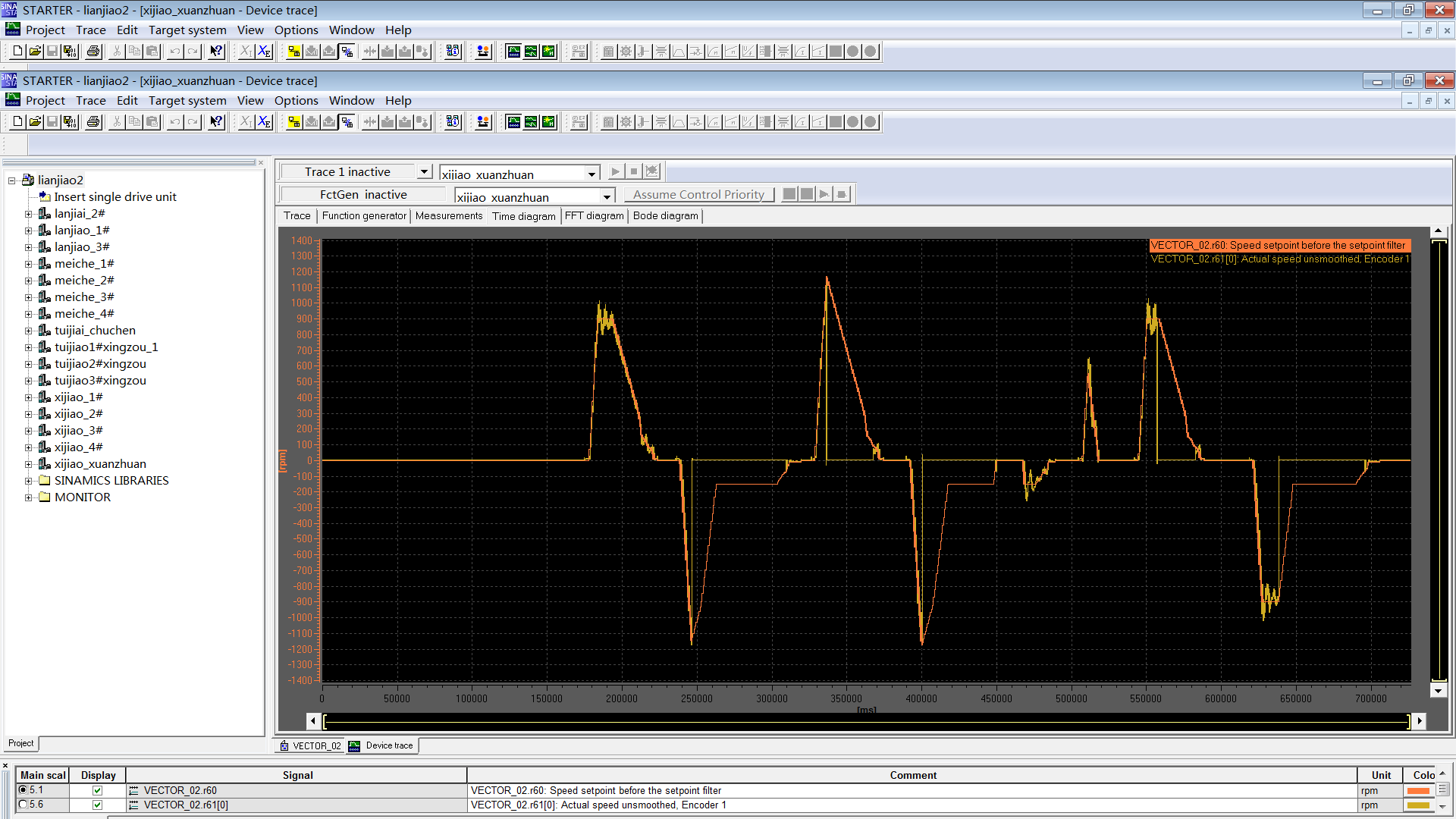Select the 5.6 main scale radio button
This screenshot has height=819, width=1456.
[23, 805]
